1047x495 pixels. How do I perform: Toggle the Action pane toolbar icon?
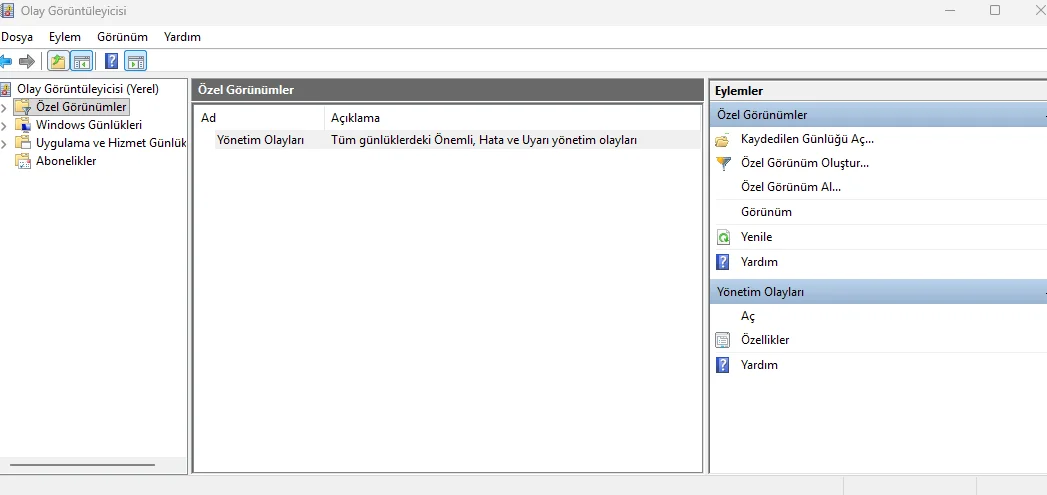click(136, 62)
